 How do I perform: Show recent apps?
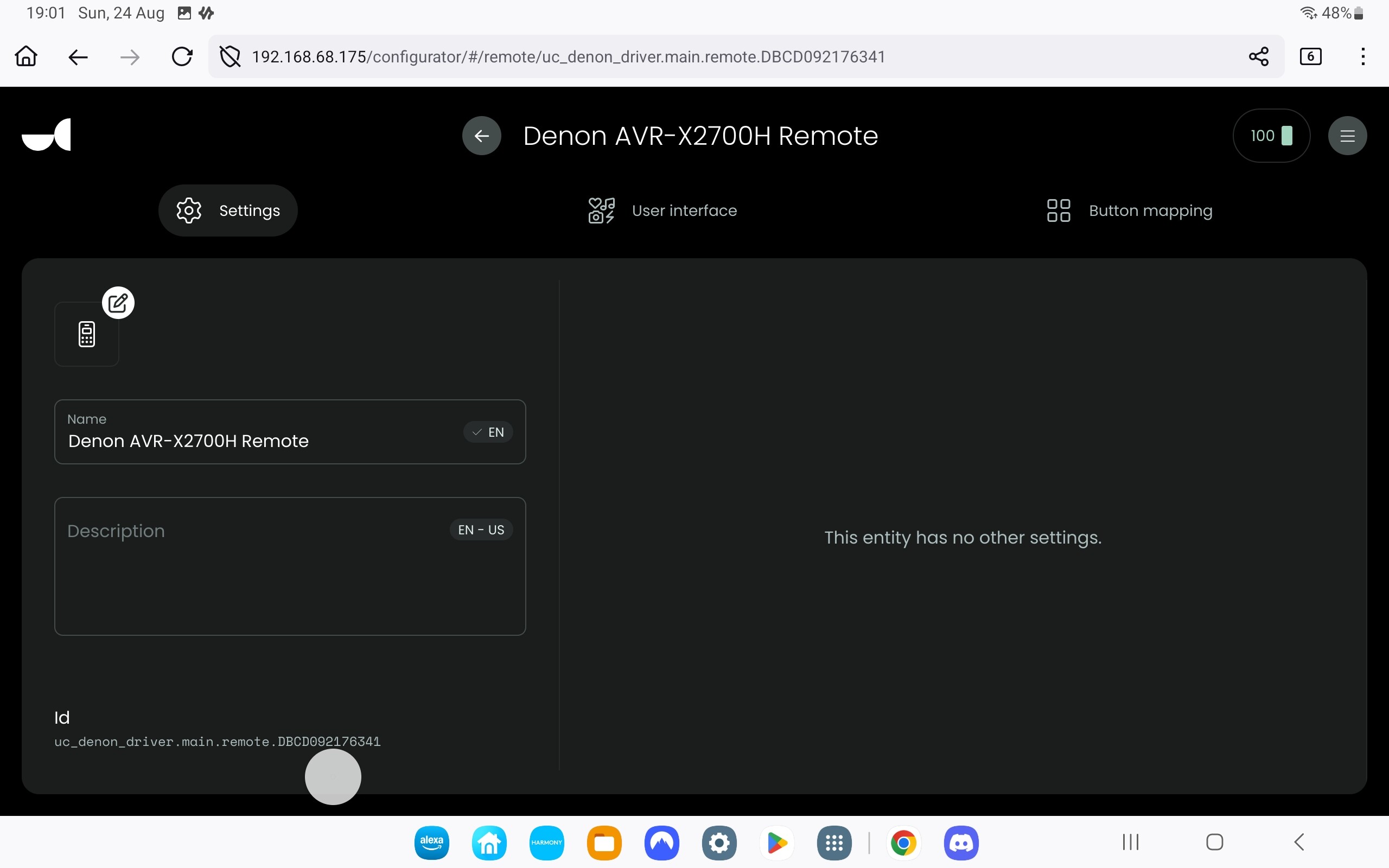tap(1131, 842)
